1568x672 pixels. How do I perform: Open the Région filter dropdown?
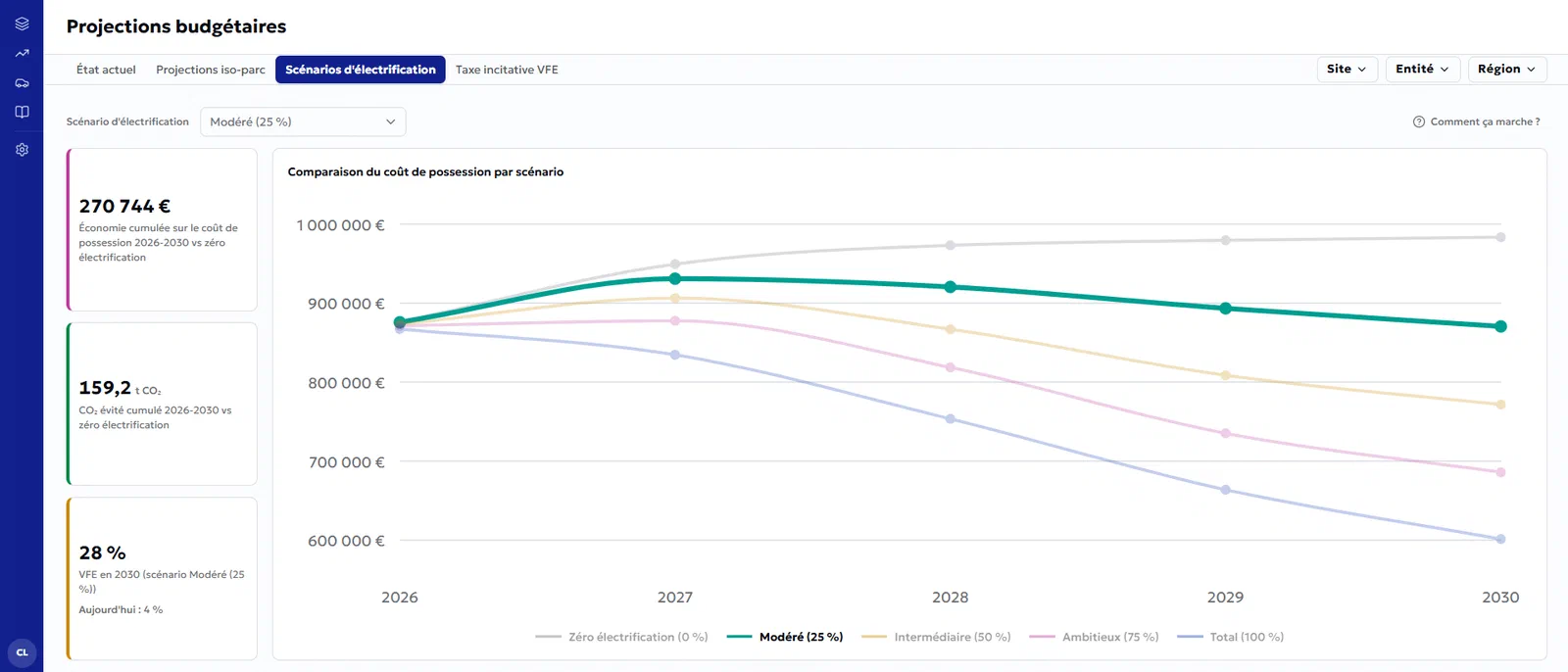(1507, 69)
